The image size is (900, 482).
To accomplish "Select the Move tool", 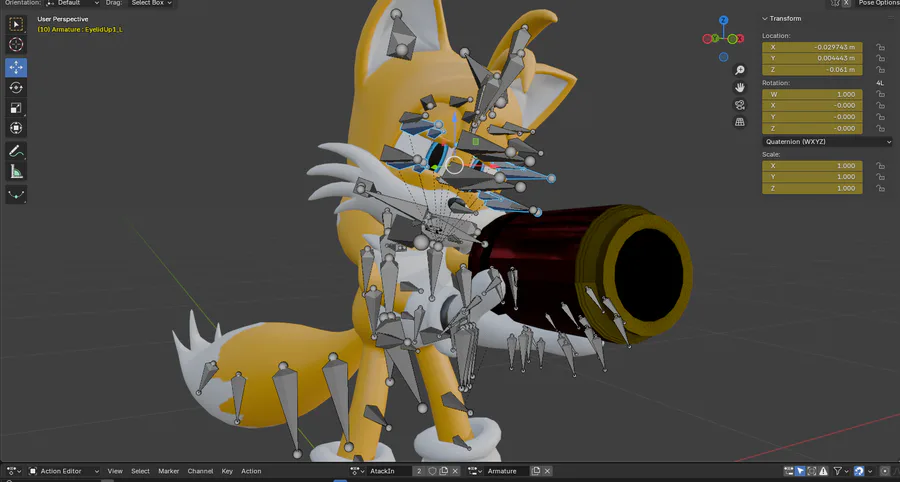I will pyautogui.click(x=16, y=67).
